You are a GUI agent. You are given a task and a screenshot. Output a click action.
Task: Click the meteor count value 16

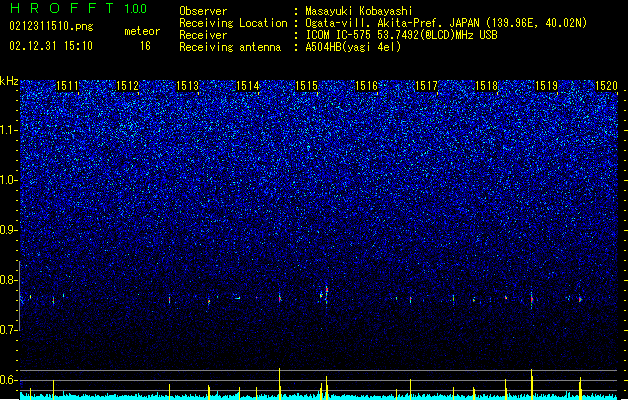[145, 46]
